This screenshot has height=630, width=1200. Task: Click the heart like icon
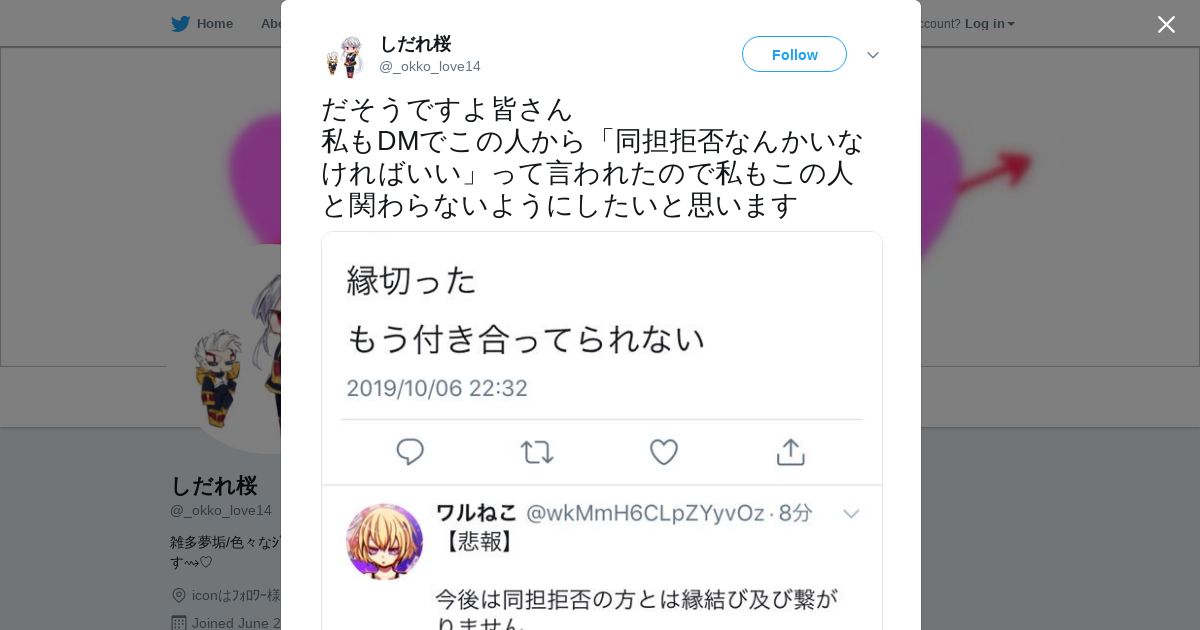coord(664,452)
